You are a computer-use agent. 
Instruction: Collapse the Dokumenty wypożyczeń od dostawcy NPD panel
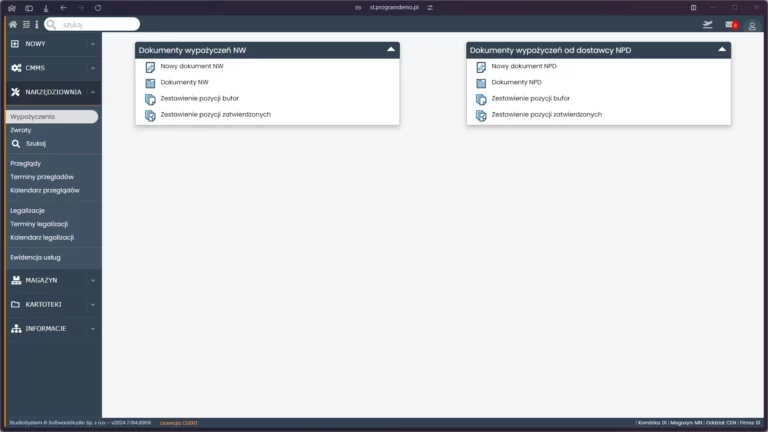click(721, 49)
